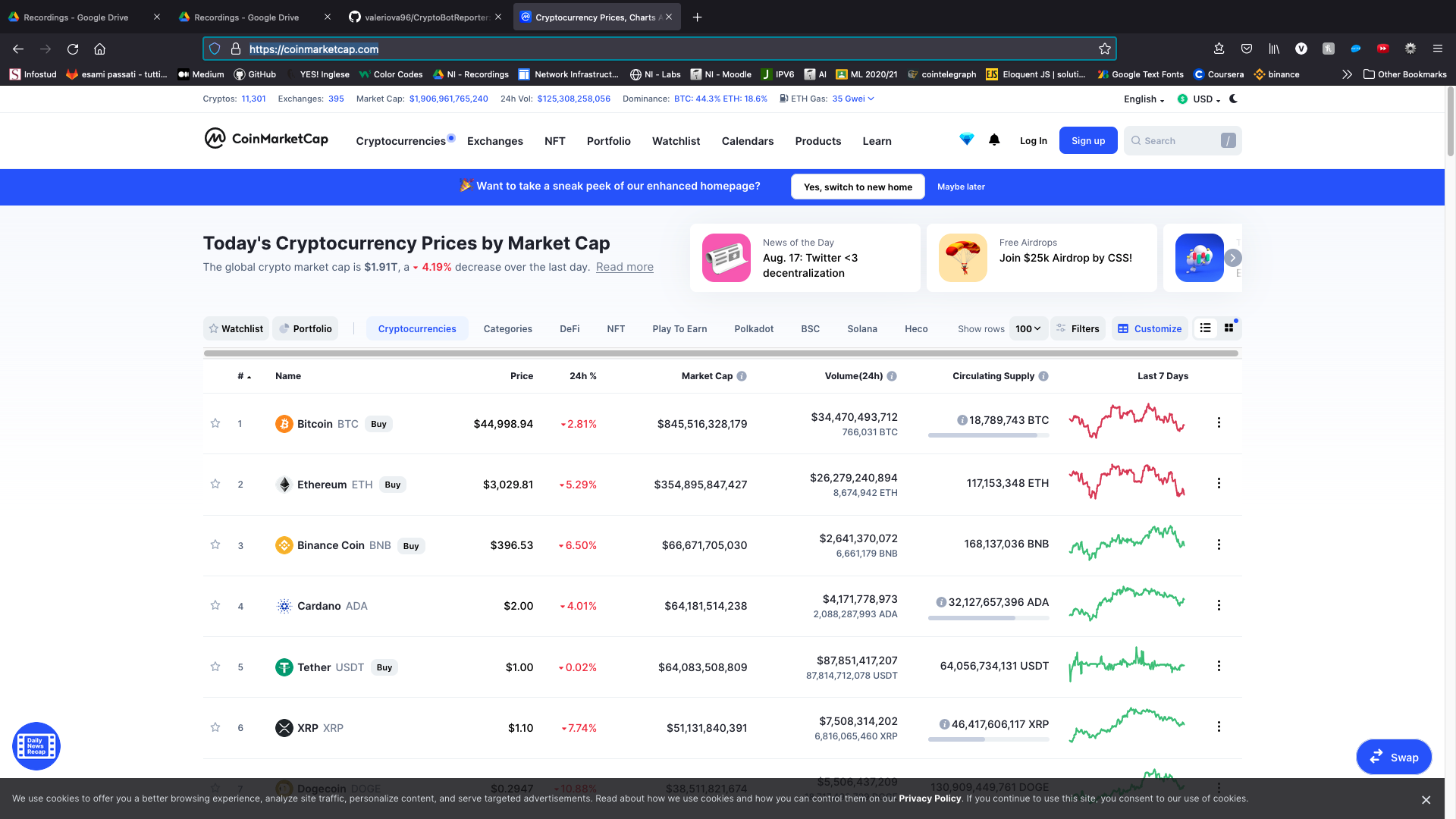Screen dimensions: 1456x819
Task: Click Bitcoin coin logo
Action: 284,424
